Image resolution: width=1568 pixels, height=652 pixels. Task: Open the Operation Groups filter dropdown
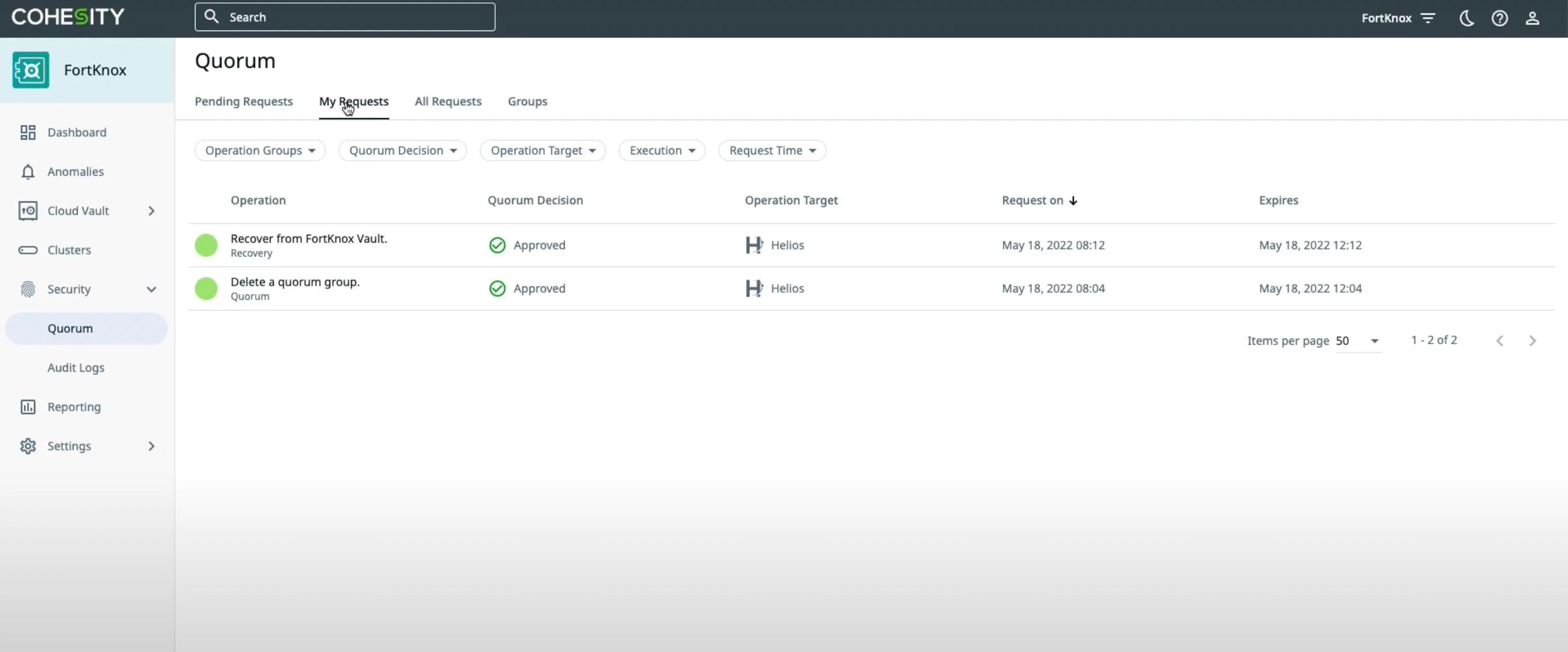click(x=260, y=150)
